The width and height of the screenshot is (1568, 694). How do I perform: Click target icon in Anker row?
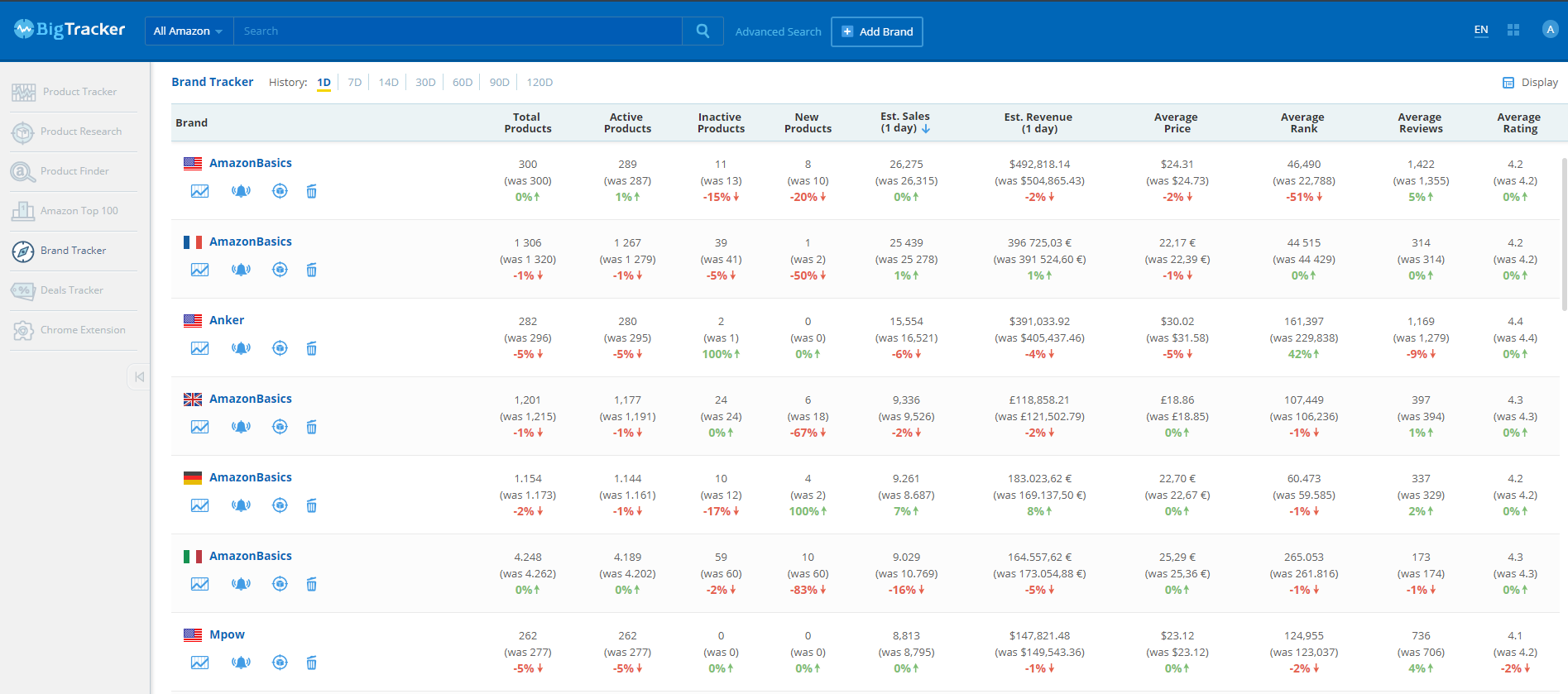(x=280, y=348)
